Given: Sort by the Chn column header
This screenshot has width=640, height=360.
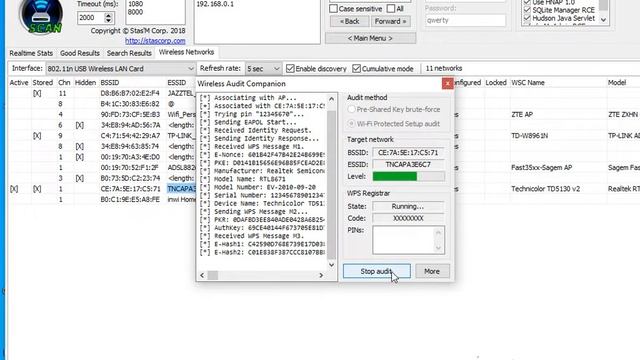Looking at the screenshot, I should 64,82.
